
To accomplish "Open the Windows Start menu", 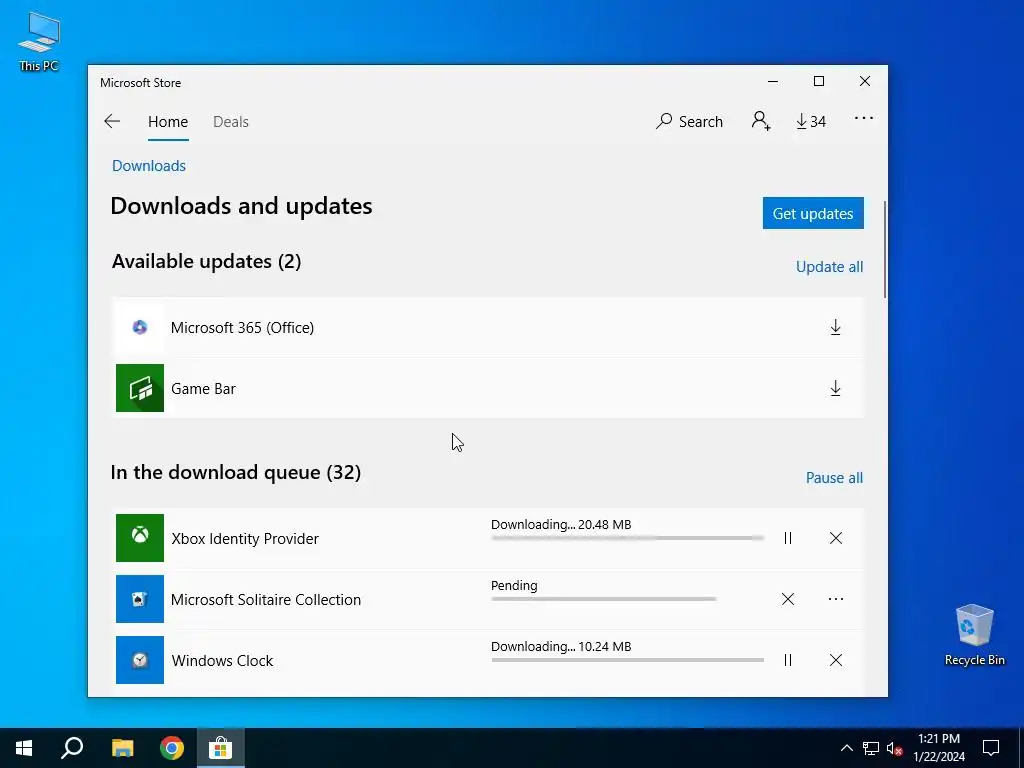I will coord(24,748).
